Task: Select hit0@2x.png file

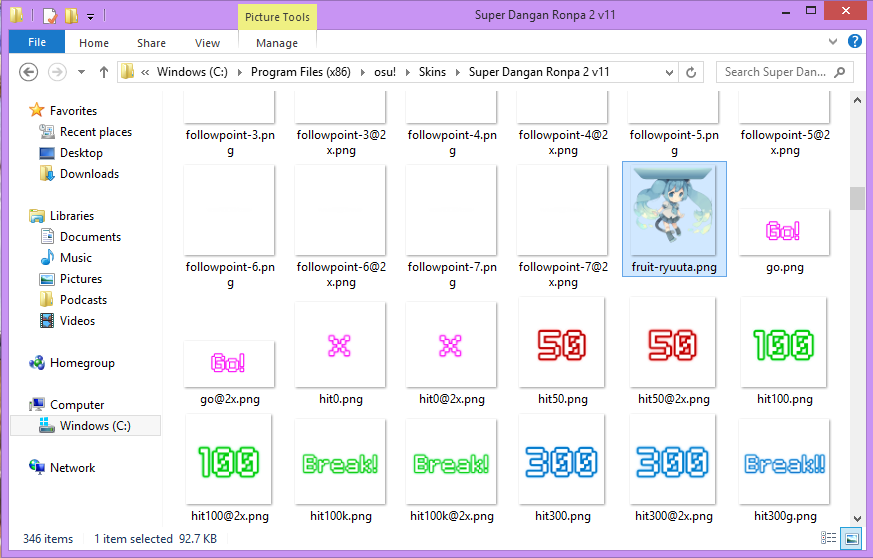Action: [451, 353]
